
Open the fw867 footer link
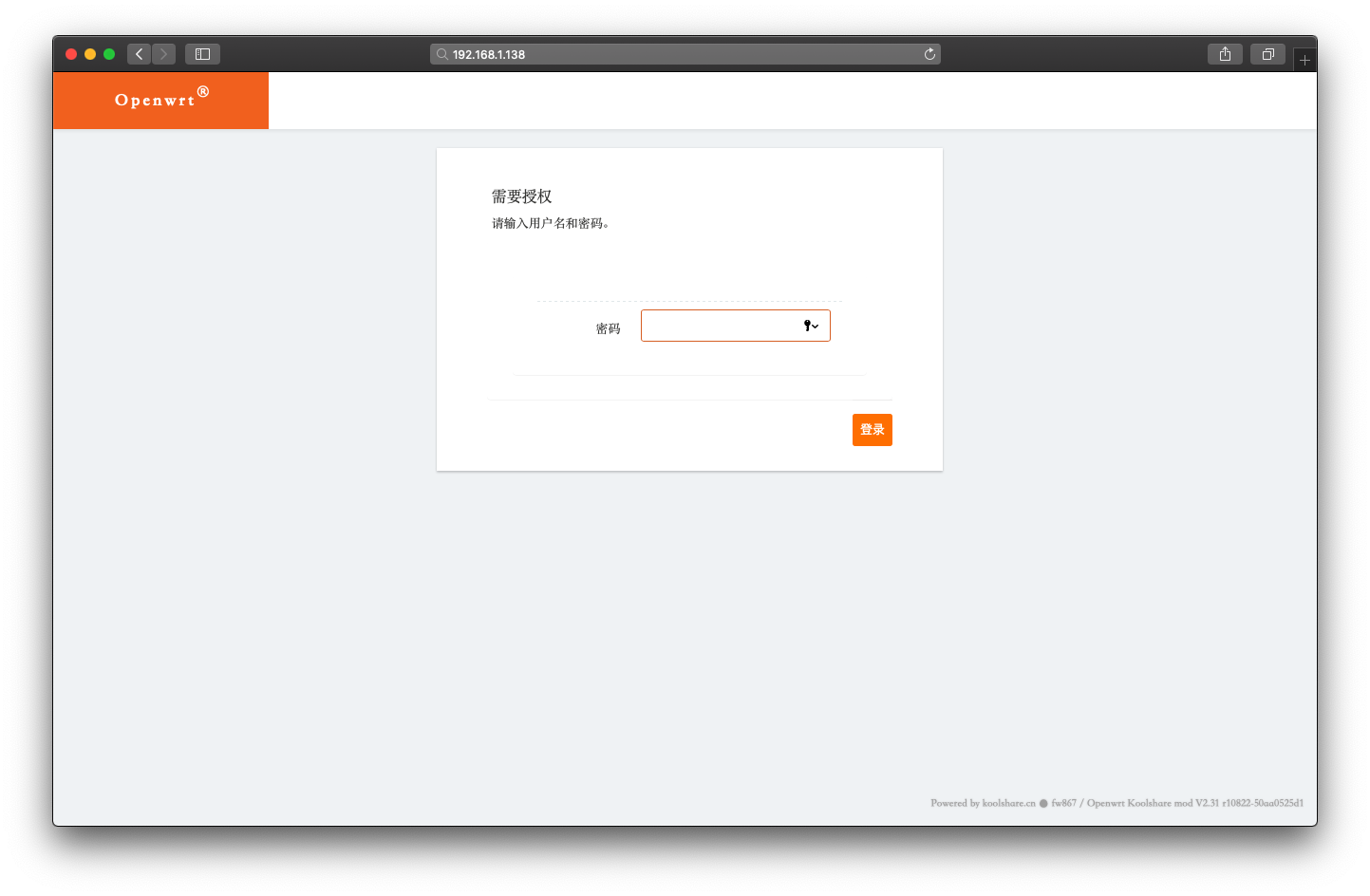pos(1063,803)
